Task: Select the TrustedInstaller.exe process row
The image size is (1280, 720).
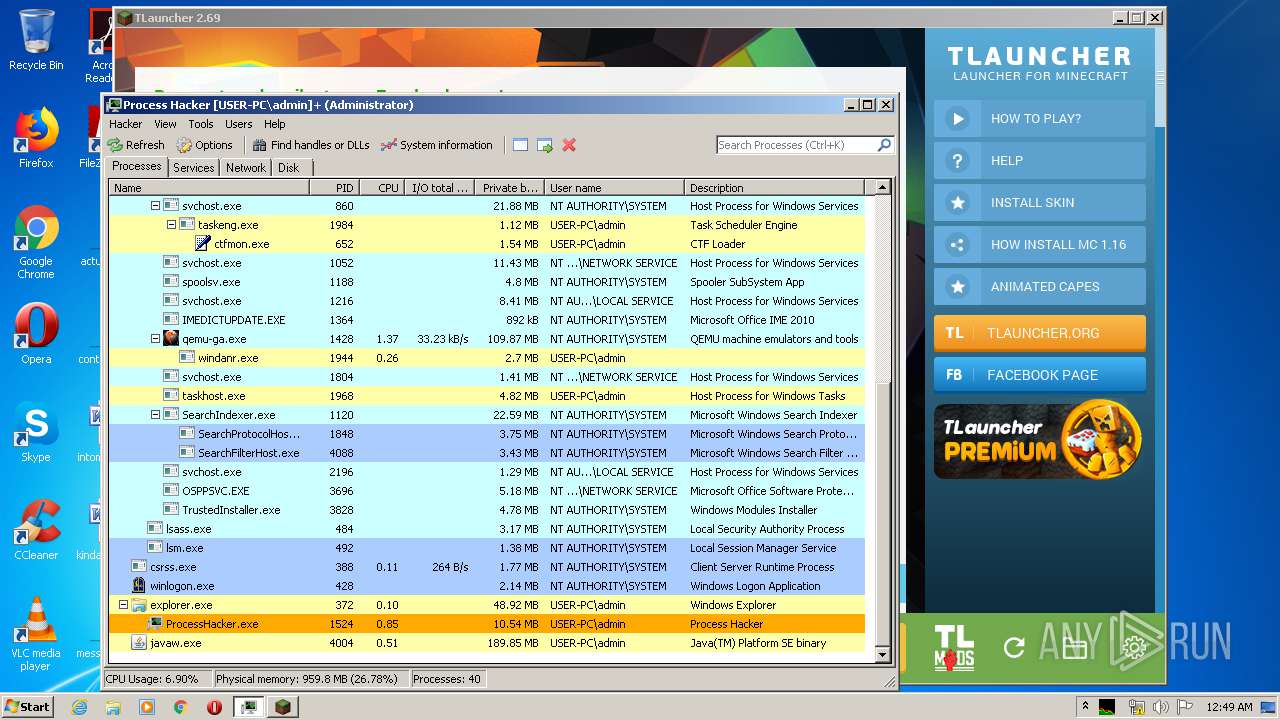Action: (x=486, y=510)
